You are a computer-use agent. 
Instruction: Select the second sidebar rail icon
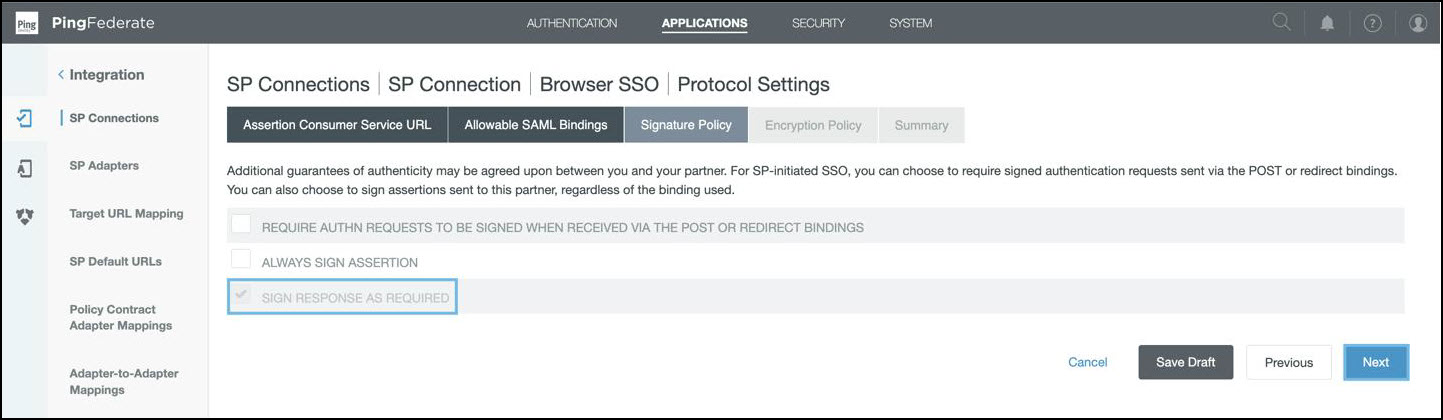(x=26, y=168)
